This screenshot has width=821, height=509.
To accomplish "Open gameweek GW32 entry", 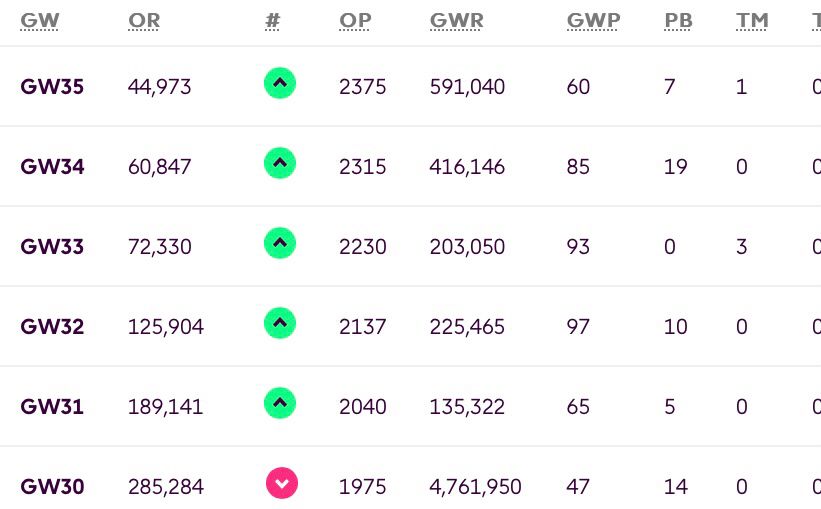I will point(52,327).
